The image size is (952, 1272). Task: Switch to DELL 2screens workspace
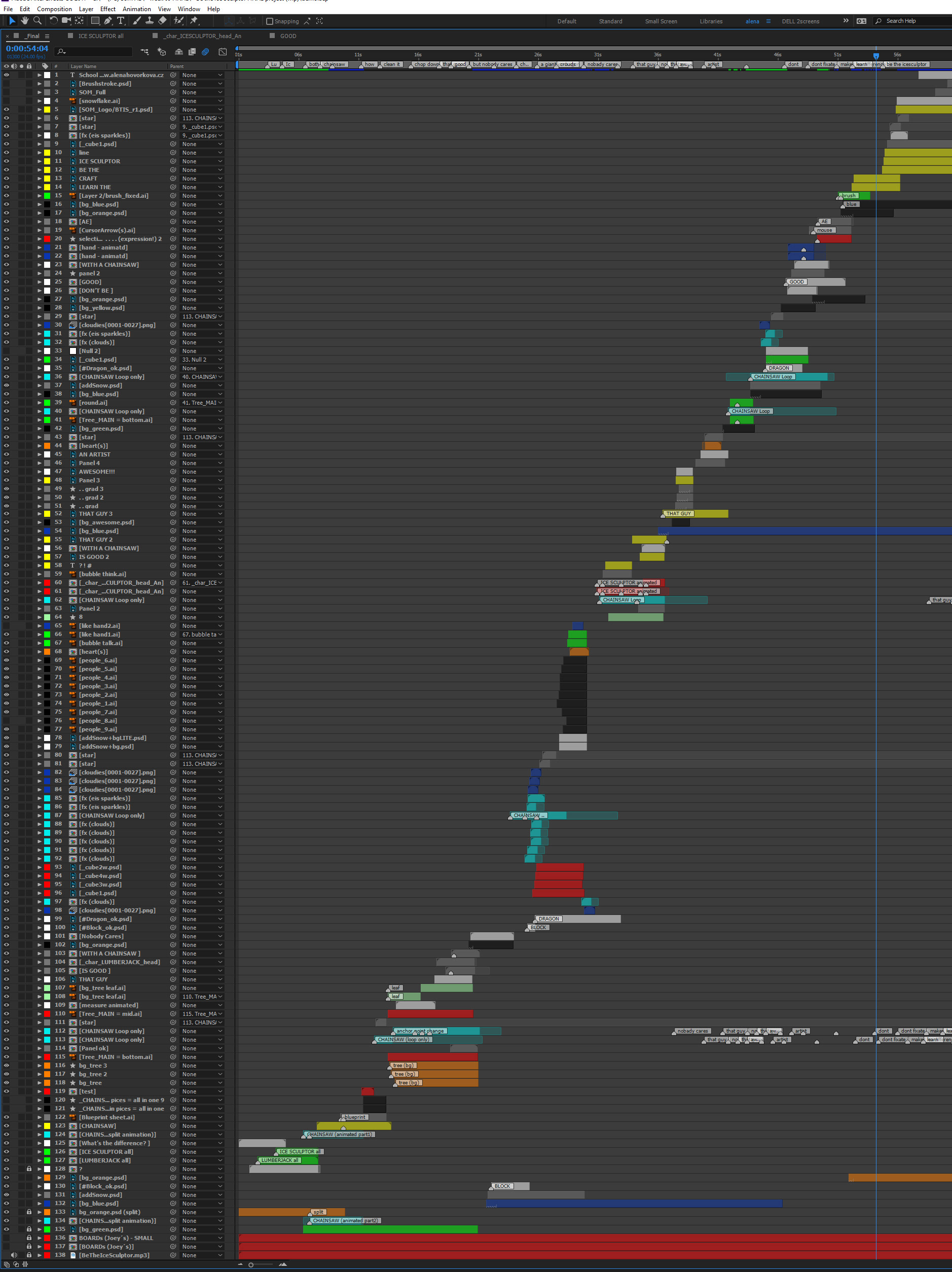click(x=800, y=21)
